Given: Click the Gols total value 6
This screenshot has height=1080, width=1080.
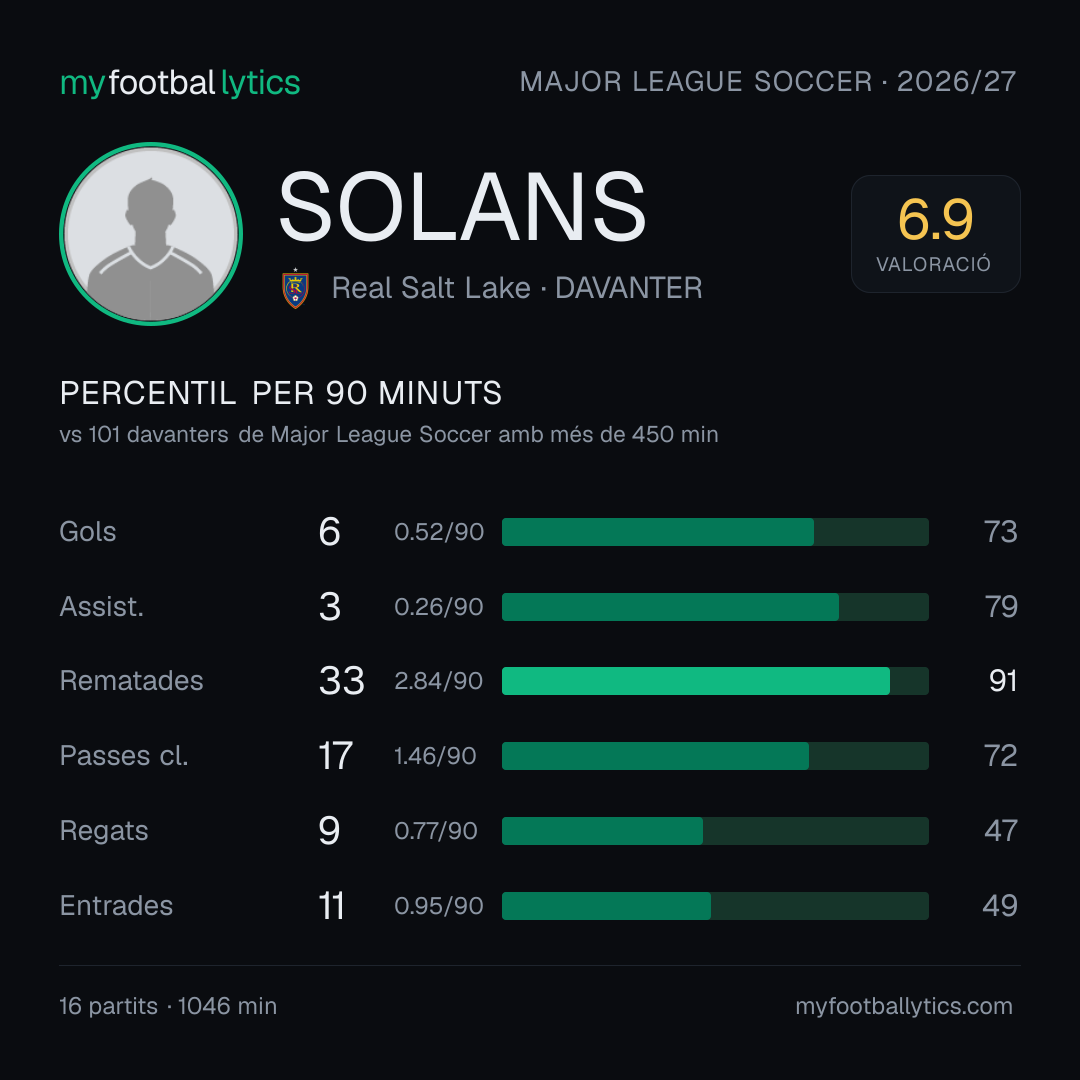Looking at the screenshot, I should (x=329, y=532).
